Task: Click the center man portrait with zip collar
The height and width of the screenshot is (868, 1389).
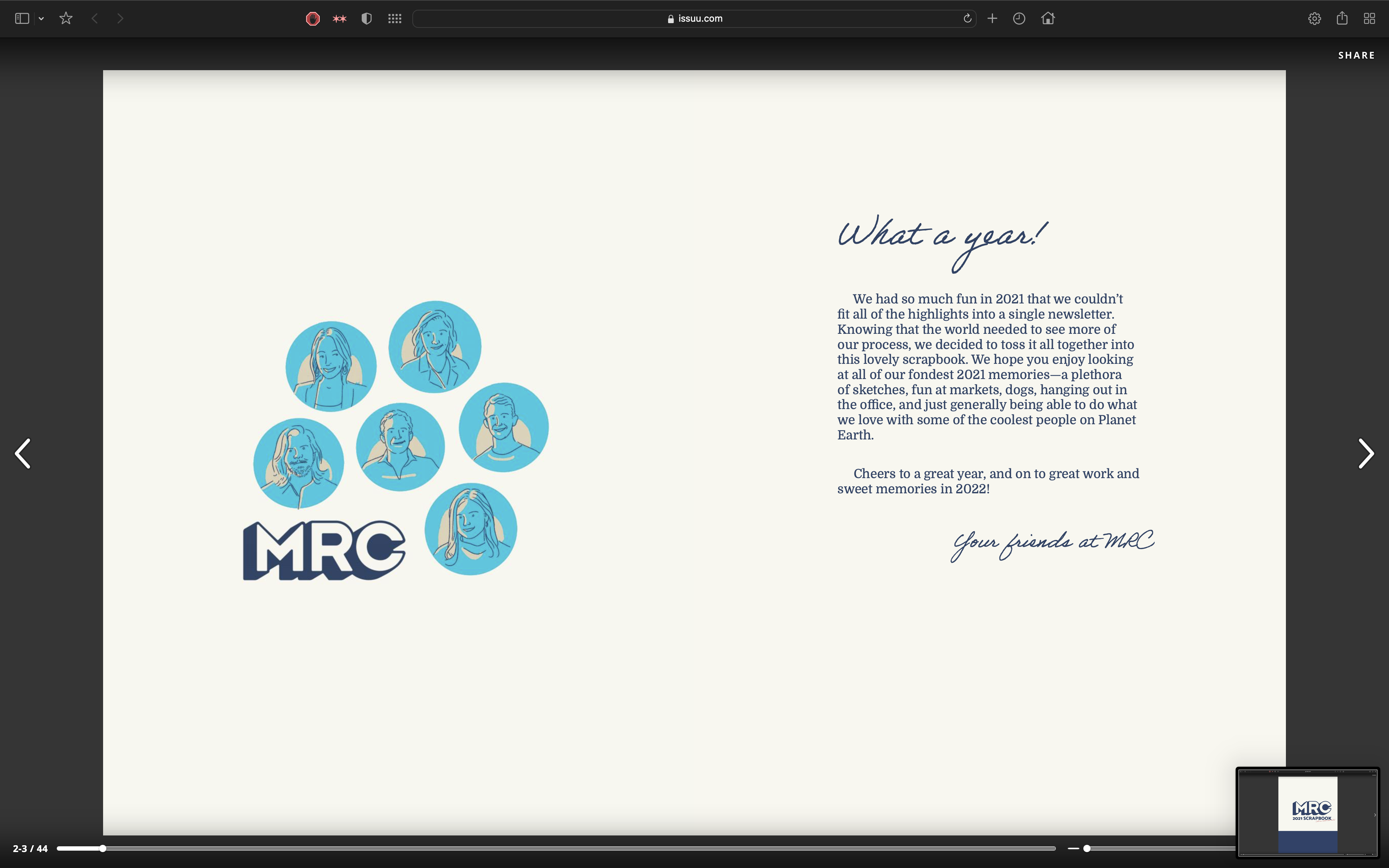Action: click(400, 447)
